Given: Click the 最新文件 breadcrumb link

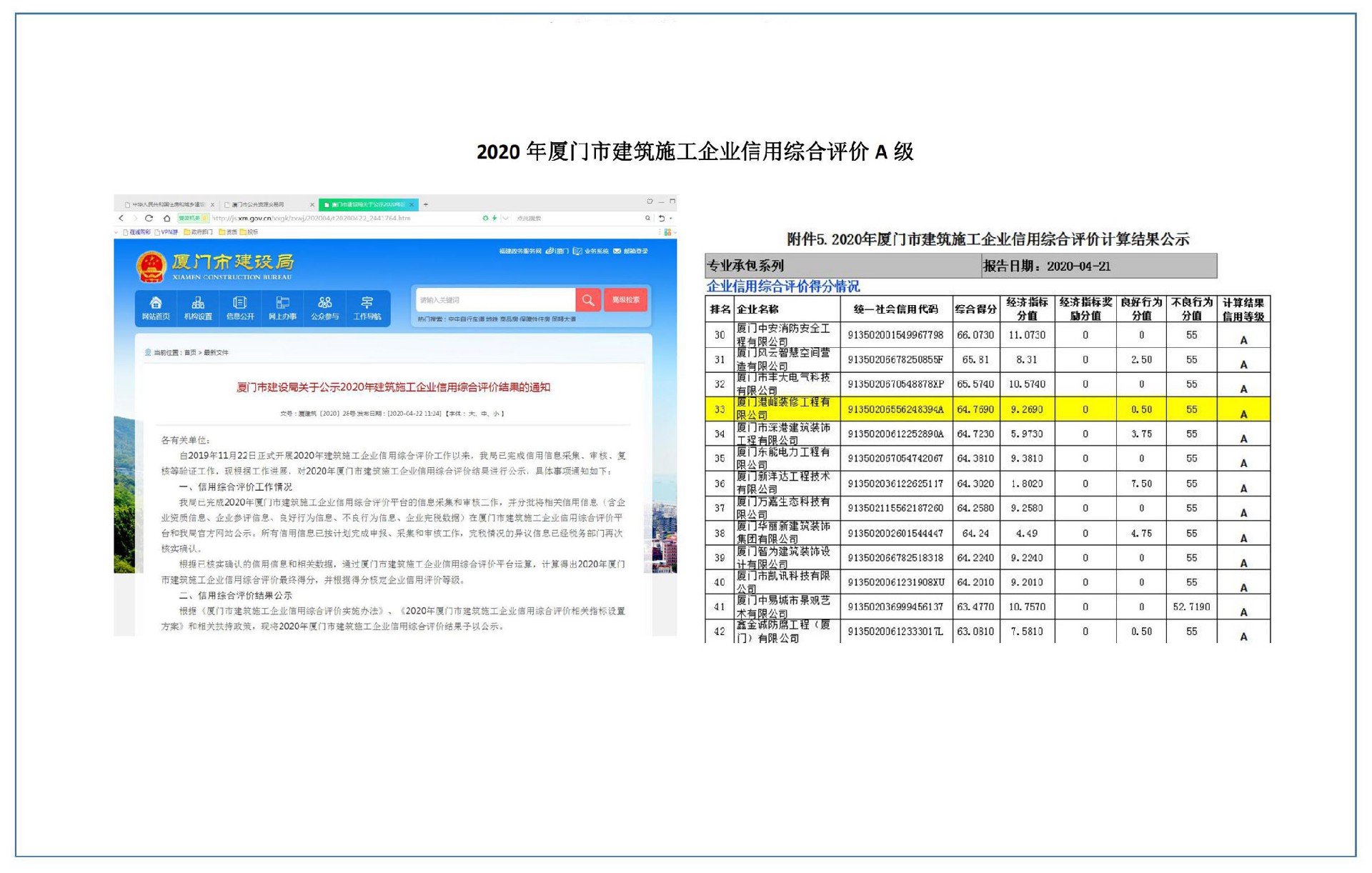Looking at the screenshot, I should [x=216, y=352].
